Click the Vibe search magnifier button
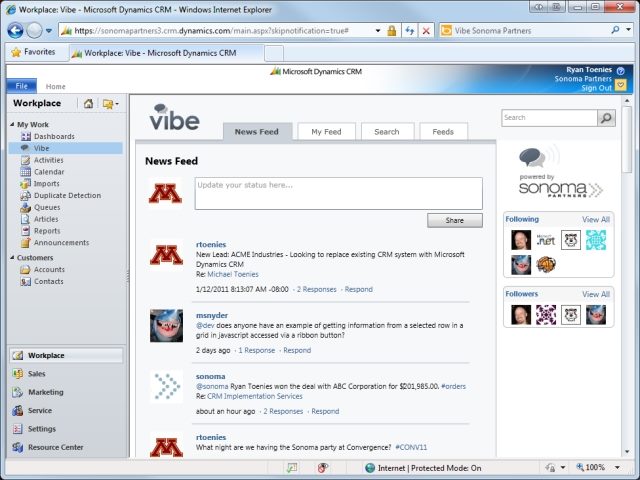 (607, 118)
